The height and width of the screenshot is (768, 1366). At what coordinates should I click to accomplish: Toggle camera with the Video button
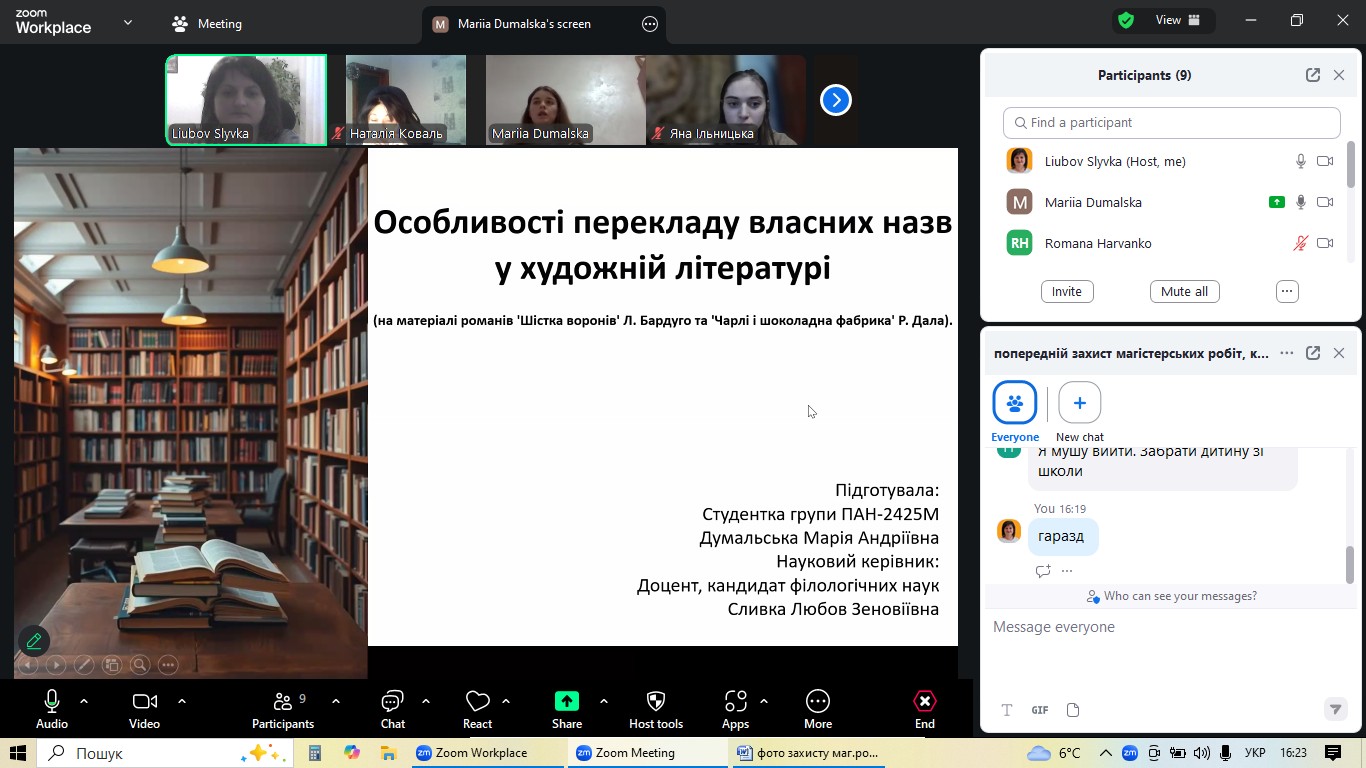point(144,702)
